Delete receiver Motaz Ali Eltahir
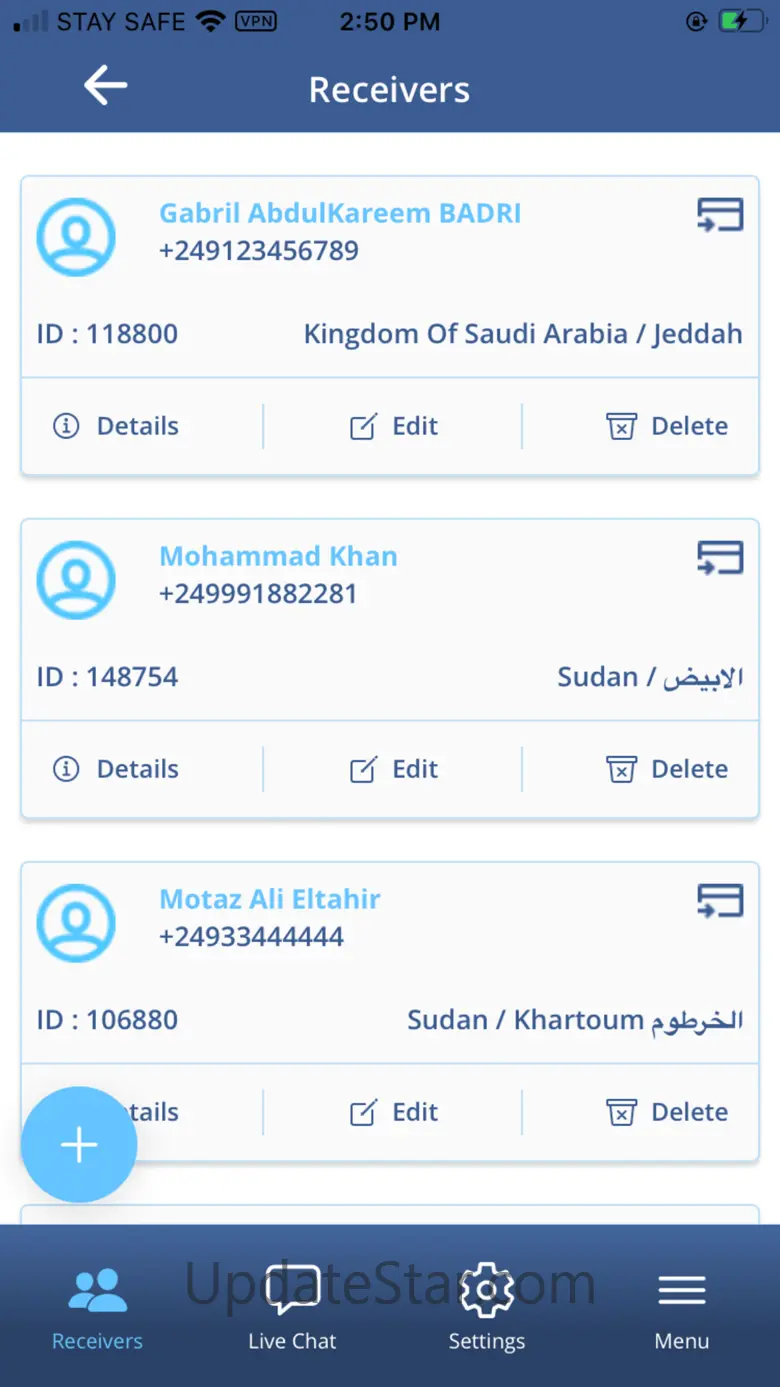The height and width of the screenshot is (1387, 780). pos(667,1112)
